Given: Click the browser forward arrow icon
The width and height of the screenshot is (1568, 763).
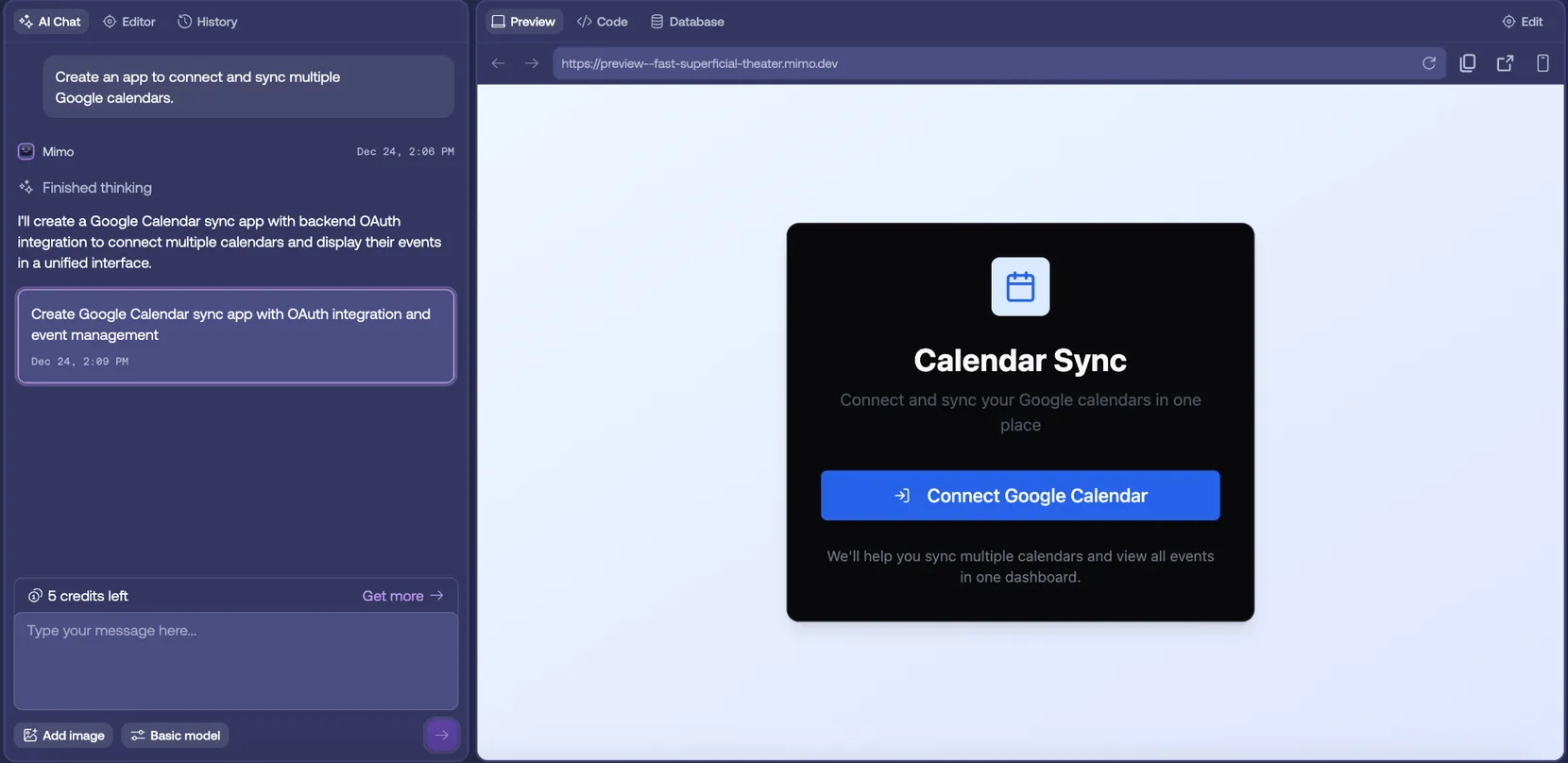Looking at the screenshot, I should point(532,63).
